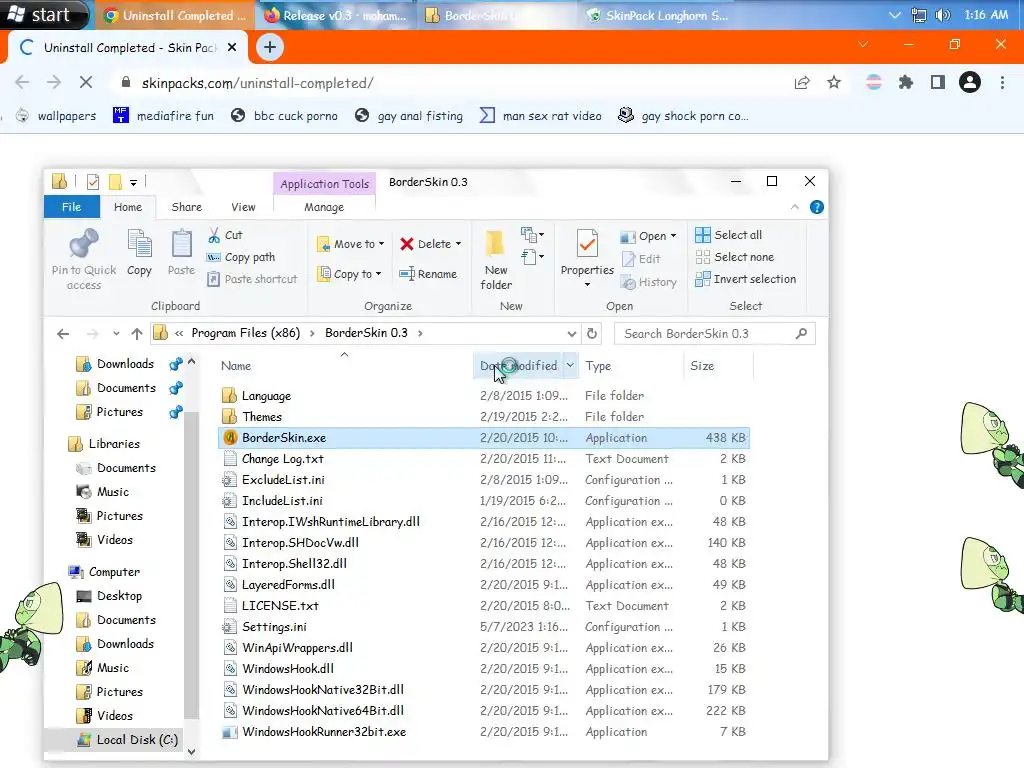This screenshot has width=1024, height=768.
Task: Switch to the Home ribbon tab
Action: [x=127, y=207]
